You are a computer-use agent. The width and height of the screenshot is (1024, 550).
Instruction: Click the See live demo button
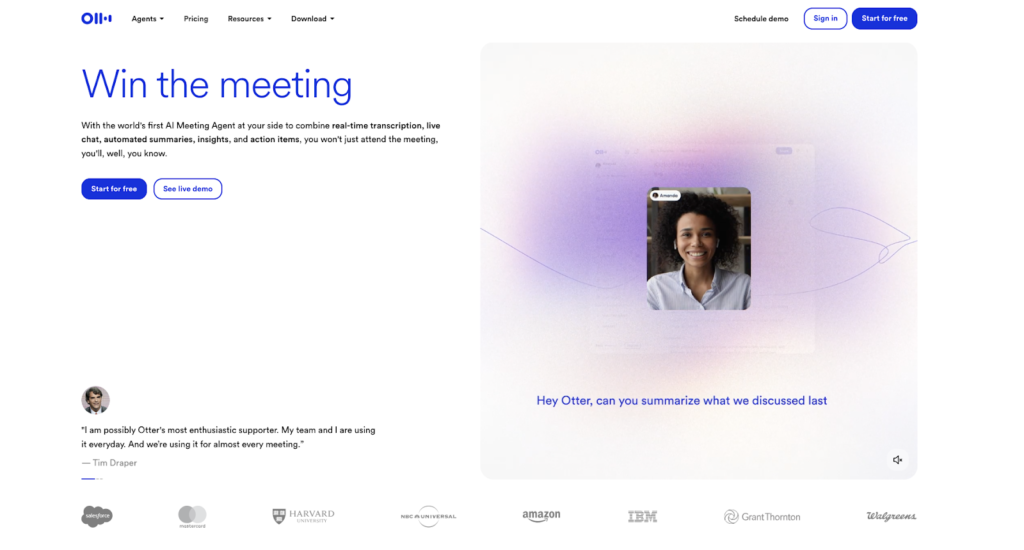coord(187,189)
